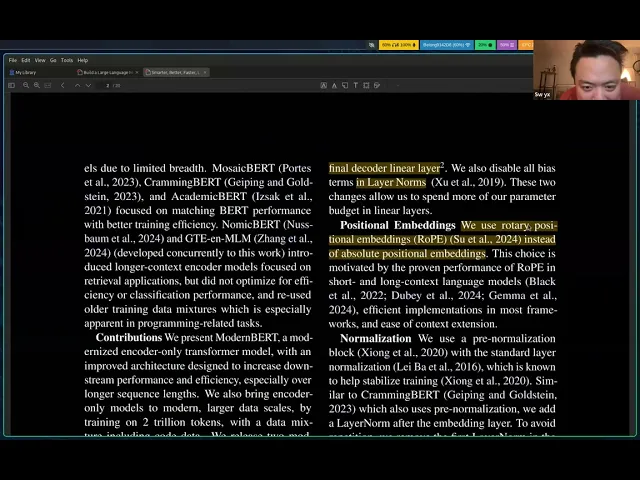
Task: Click the purple 50% status block
Action: click(x=507, y=45)
